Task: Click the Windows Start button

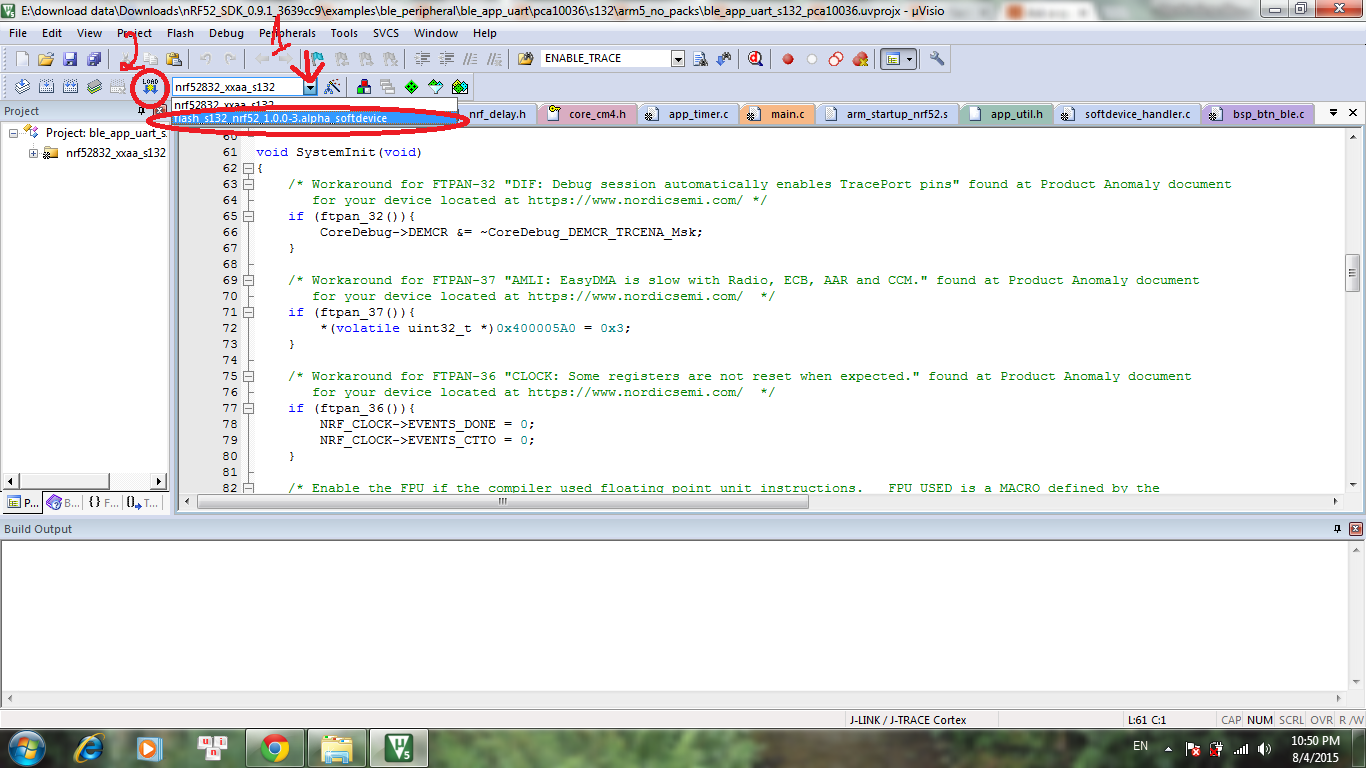Action: tap(26, 747)
